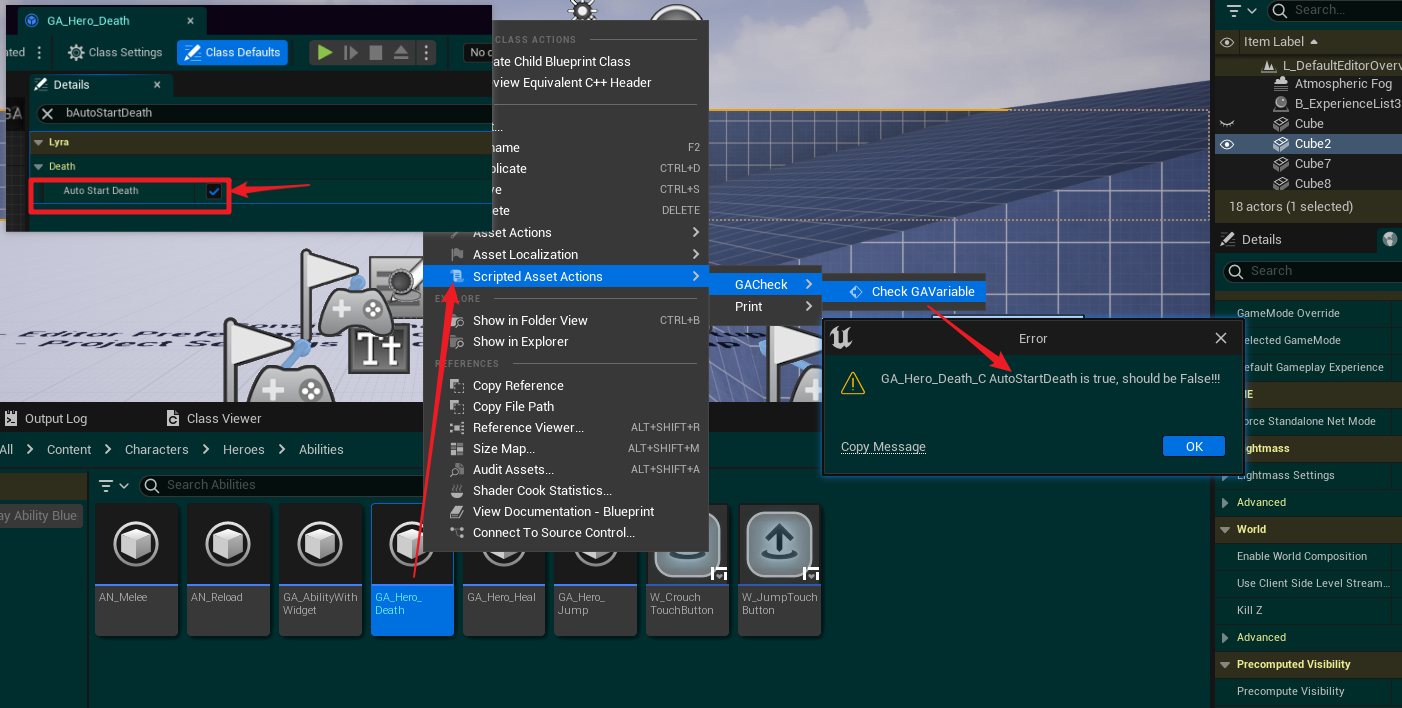Toggle visibility eye for Cube2 in Outliner
The width and height of the screenshot is (1402, 708).
pos(1226,143)
